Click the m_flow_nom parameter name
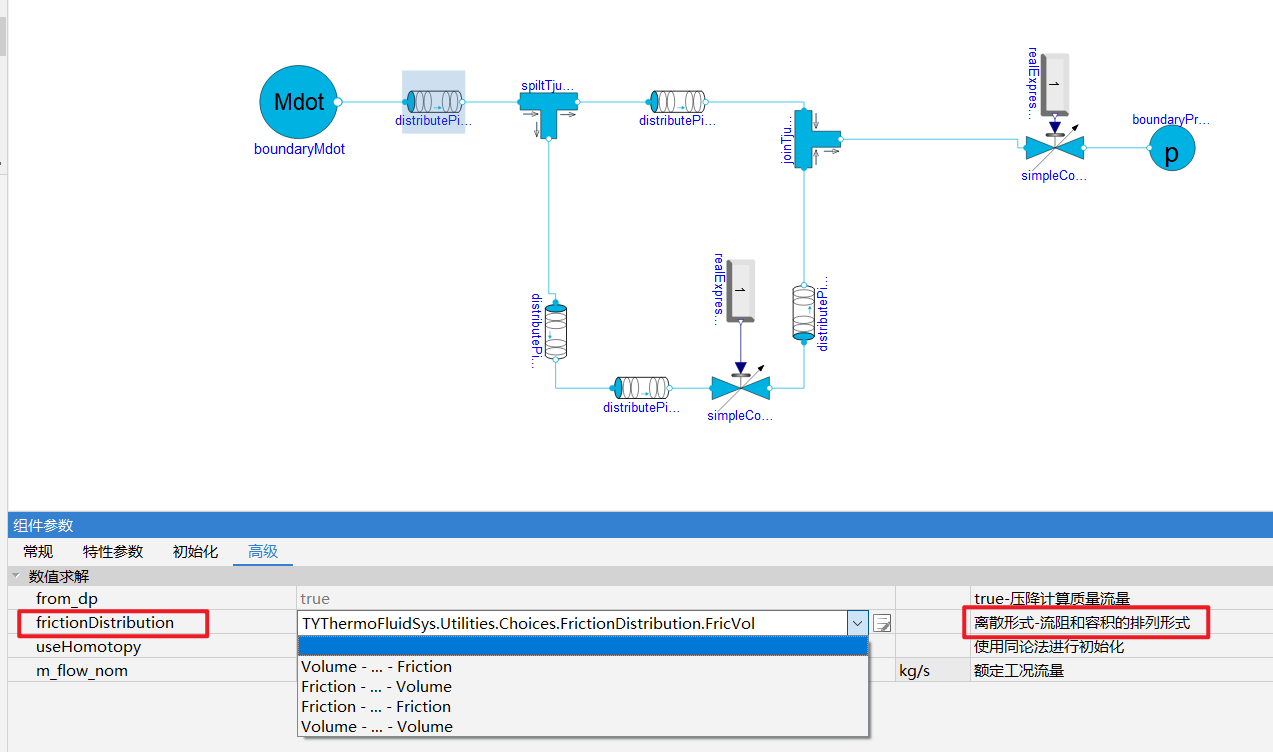The image size is (1273, 752). pos(82,671)
